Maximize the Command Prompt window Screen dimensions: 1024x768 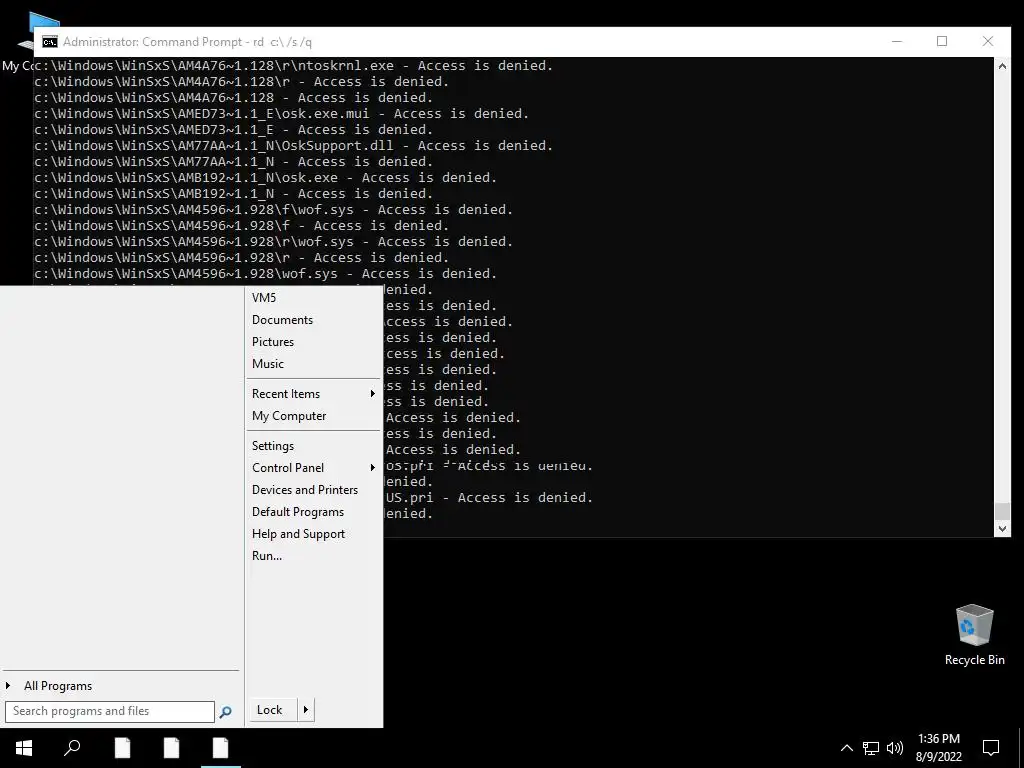942,41
